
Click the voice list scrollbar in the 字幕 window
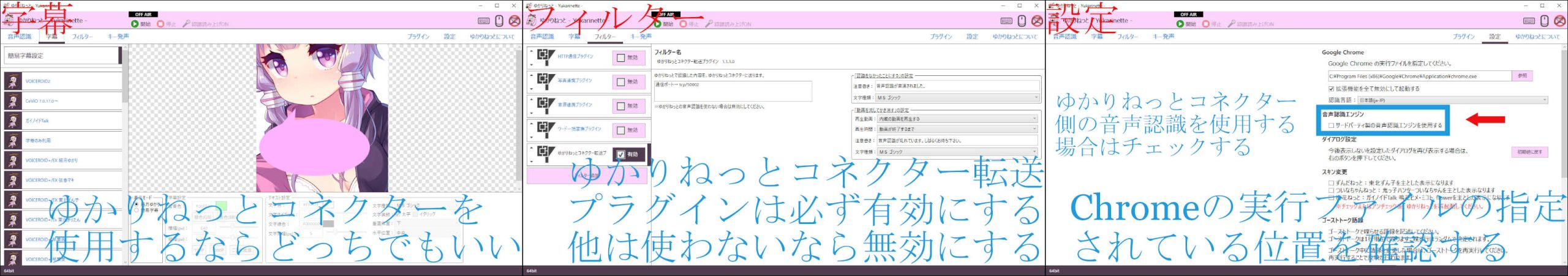(125, 76)
